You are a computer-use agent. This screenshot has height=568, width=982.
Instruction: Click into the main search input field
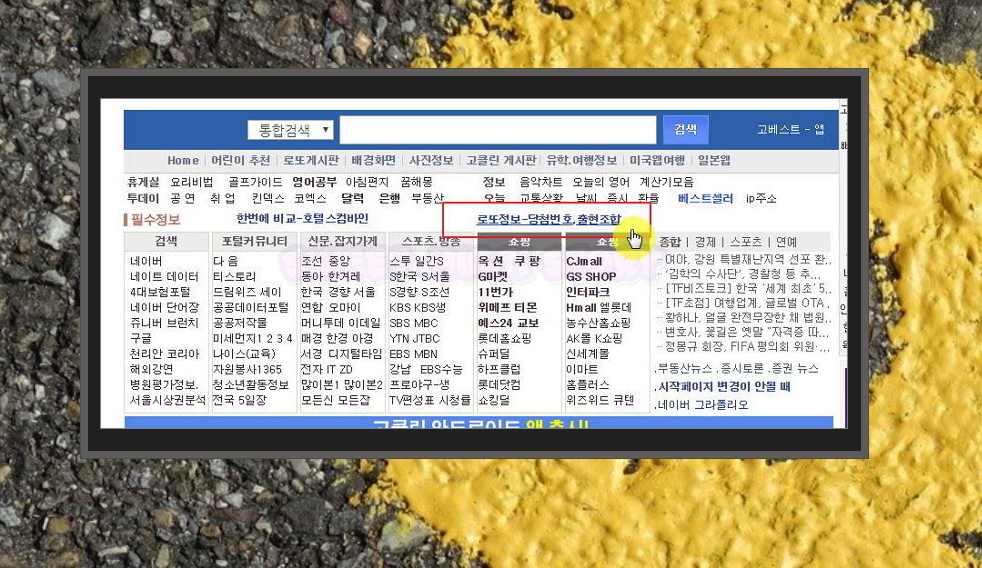[x=498, y=130]
